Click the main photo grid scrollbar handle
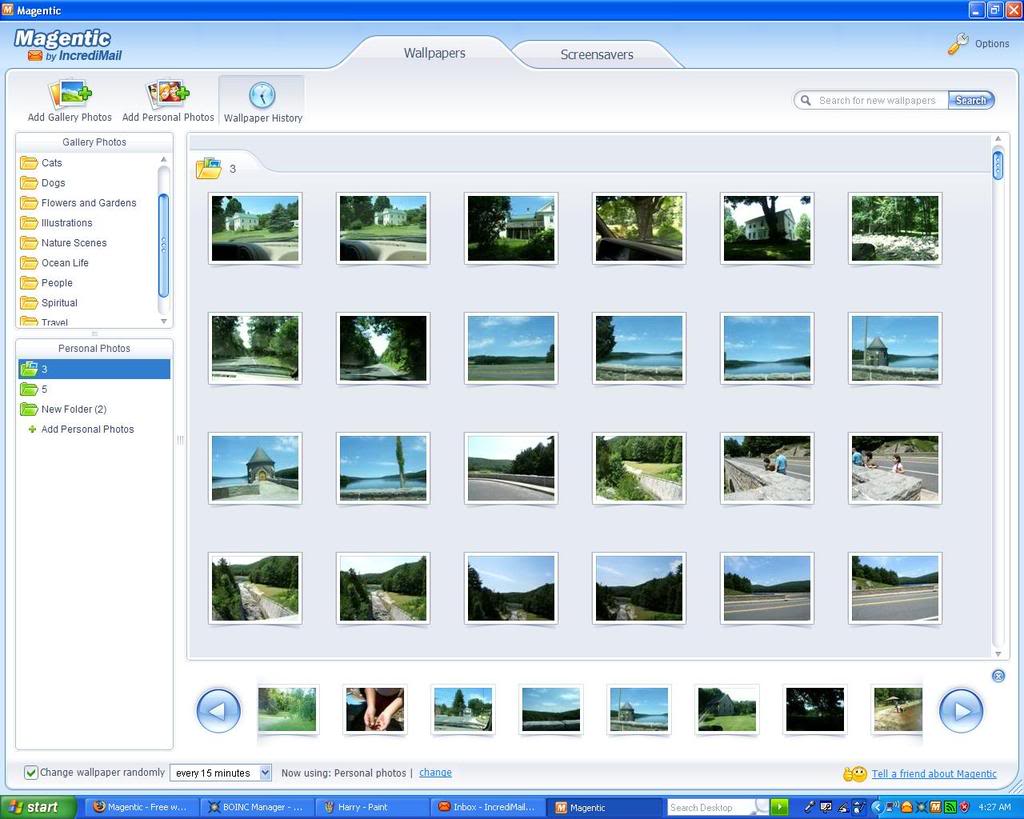Screen dimensions: 1024x819 [x=997, y=165]
